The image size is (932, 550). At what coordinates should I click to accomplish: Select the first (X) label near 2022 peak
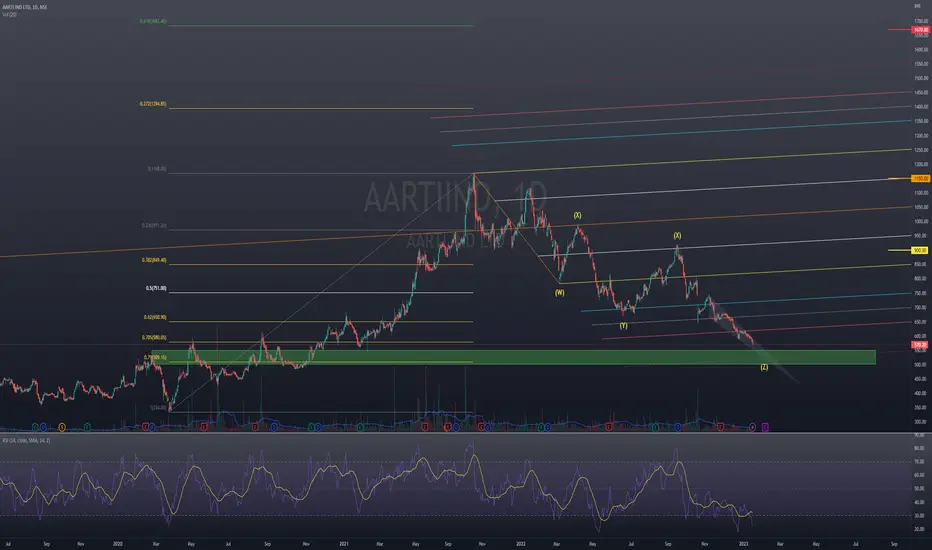[x=577, y=215]
